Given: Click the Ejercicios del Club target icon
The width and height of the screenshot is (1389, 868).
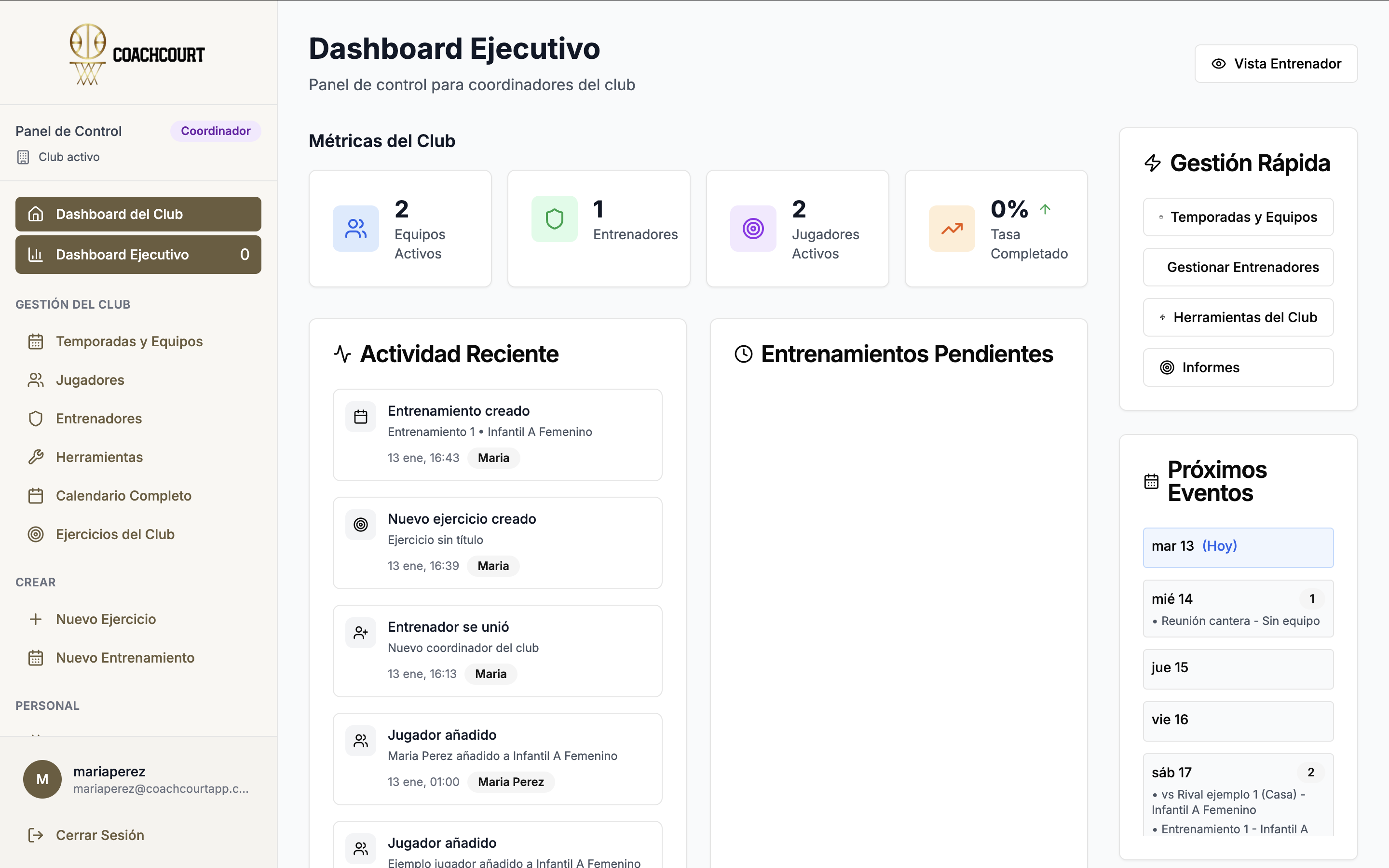Looking at the screenshot, I should [x=36, y=534].
